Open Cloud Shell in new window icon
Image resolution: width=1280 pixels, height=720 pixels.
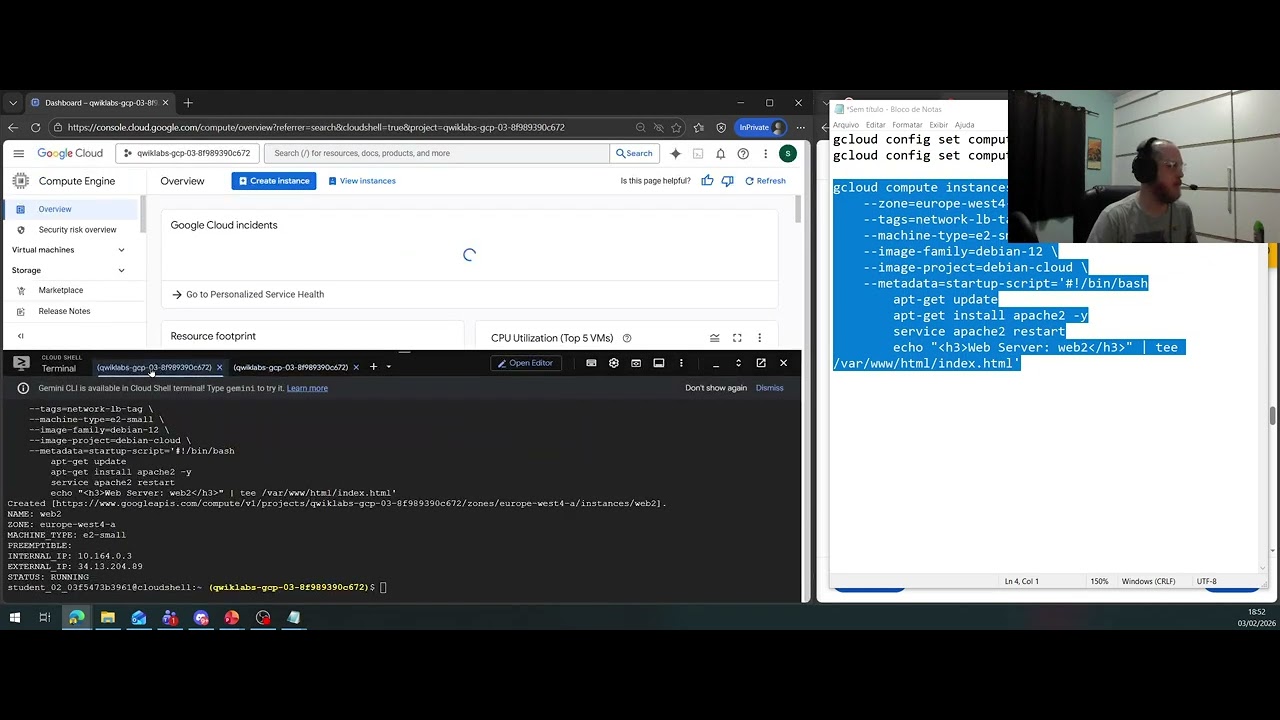[761, 363]
